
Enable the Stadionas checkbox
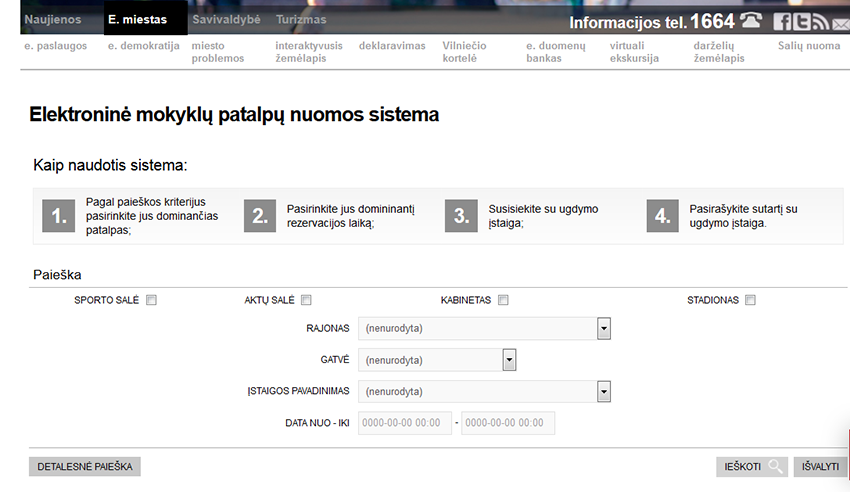(750, 300)
